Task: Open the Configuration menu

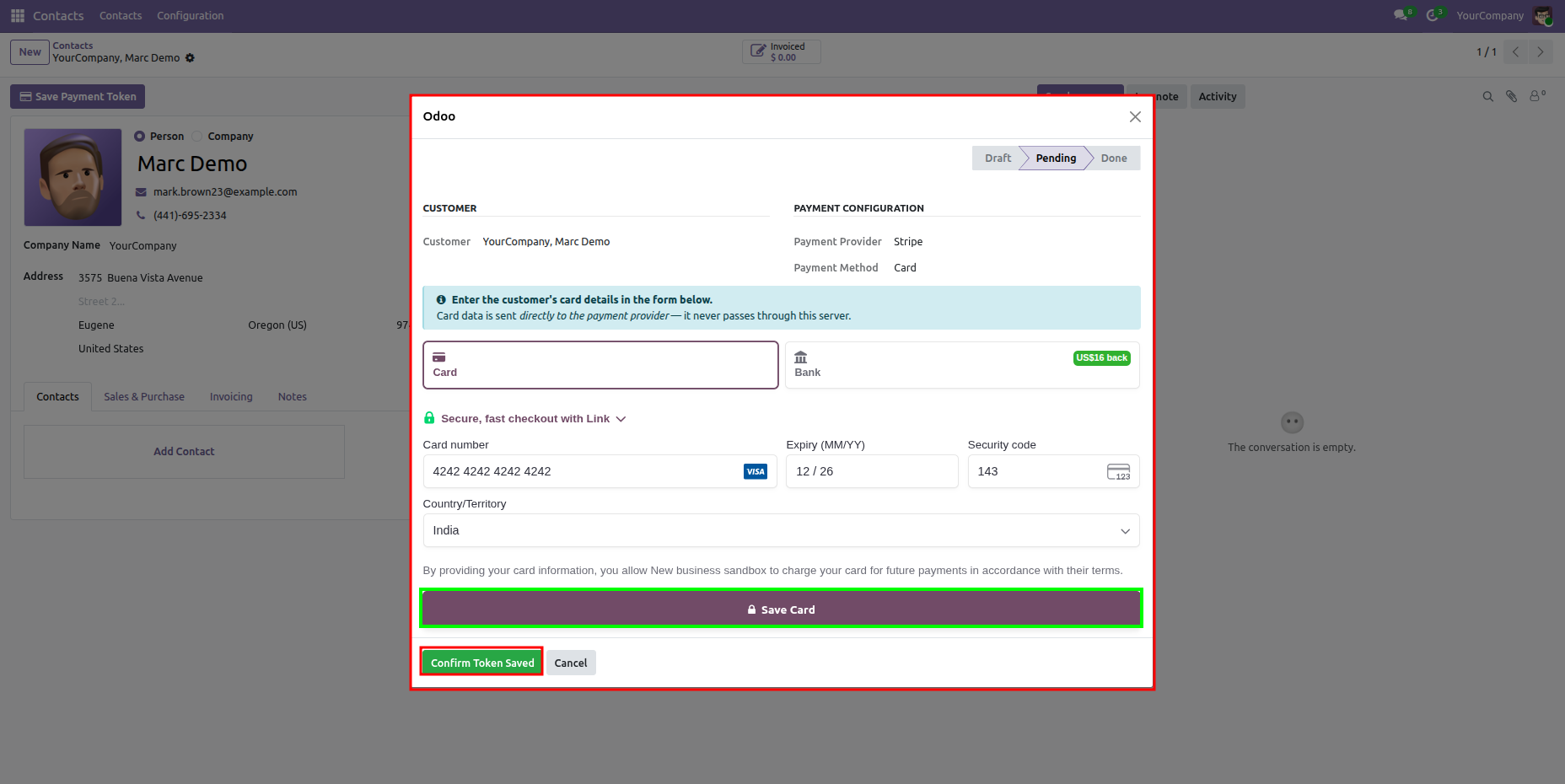Action: (x=191, y=16)
